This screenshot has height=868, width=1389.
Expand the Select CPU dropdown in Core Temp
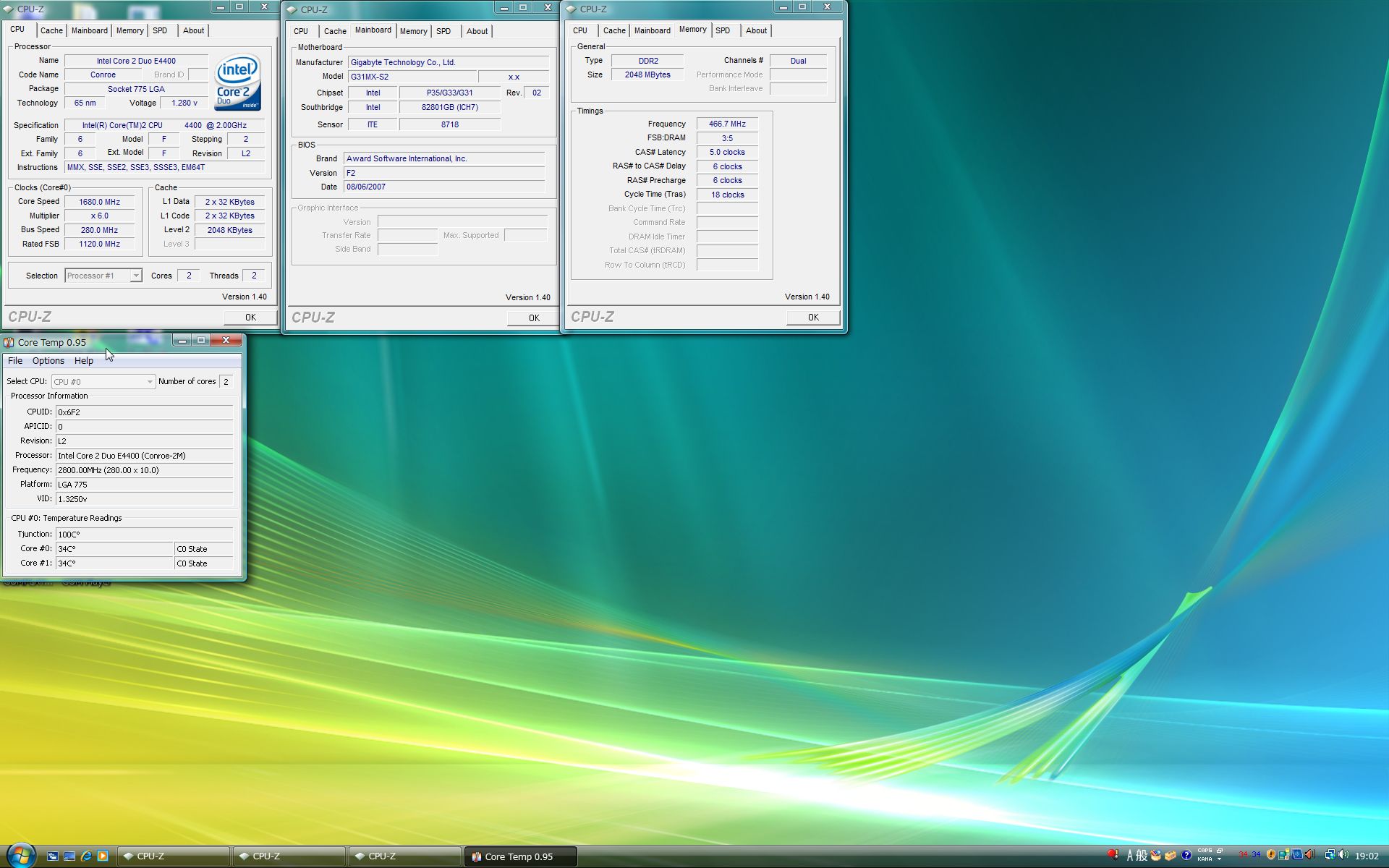tap(150, 382)
